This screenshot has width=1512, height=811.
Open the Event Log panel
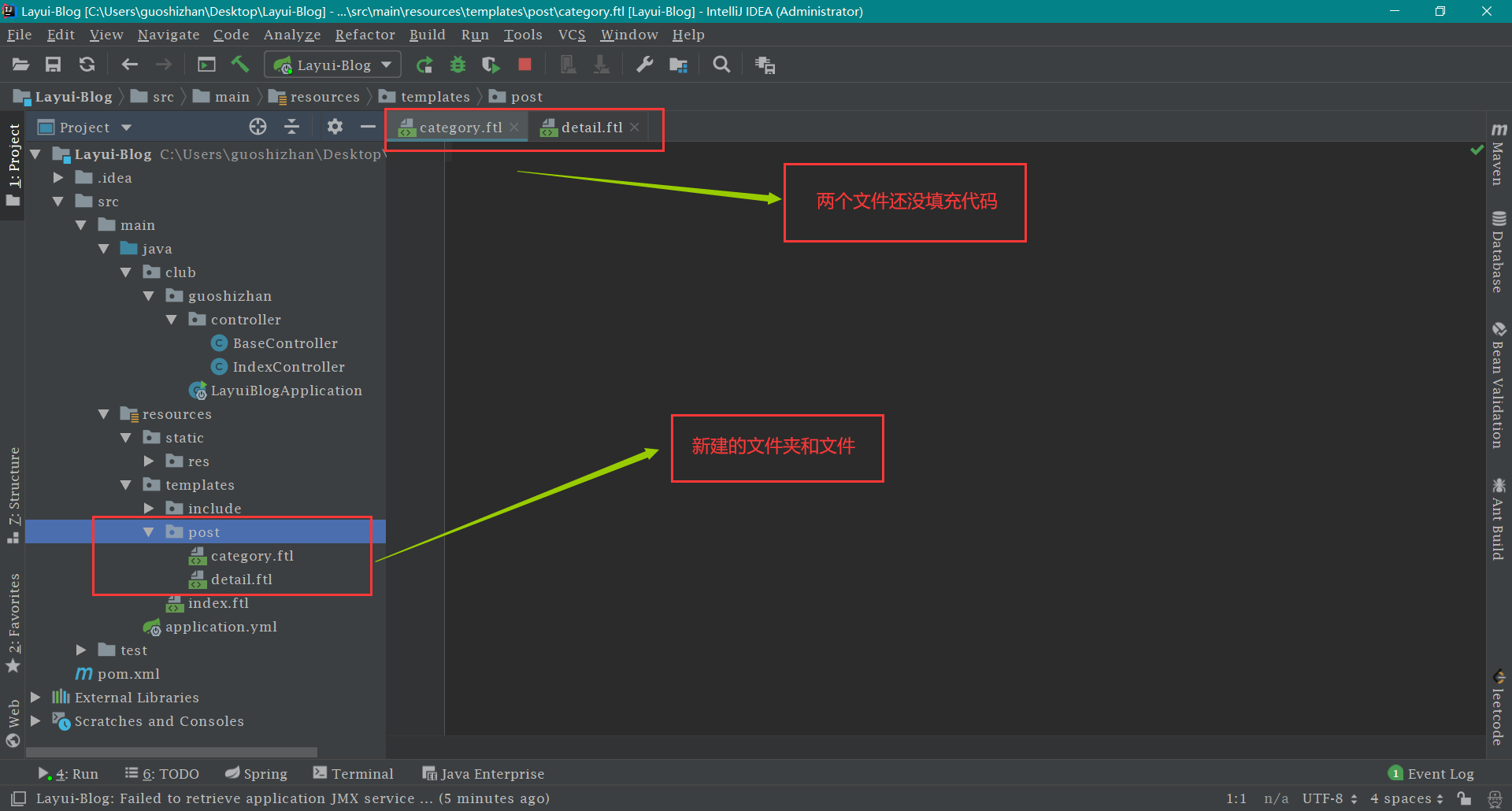pos(1431,774)
